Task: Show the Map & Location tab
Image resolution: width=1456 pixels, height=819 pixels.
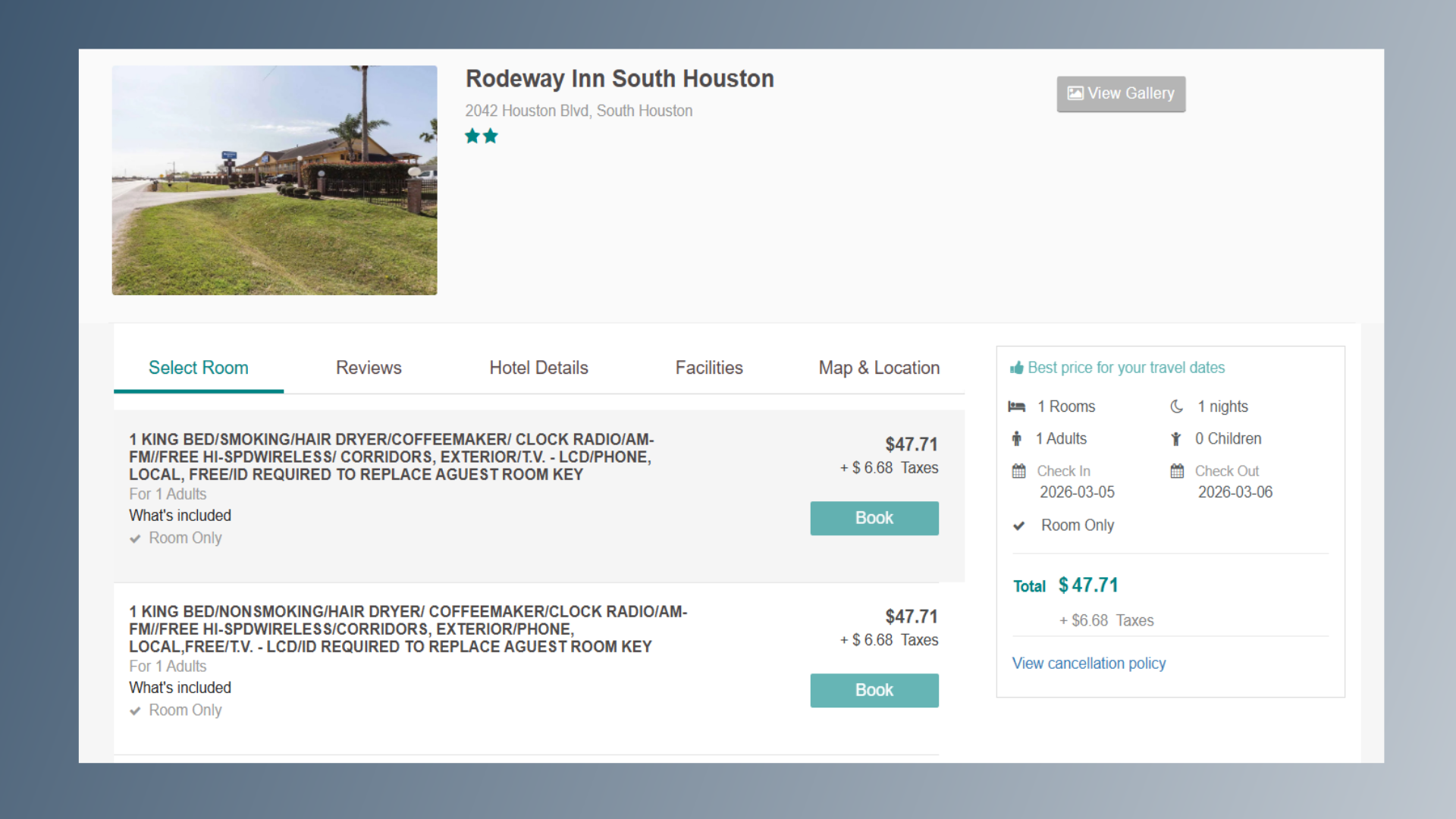Action: (879, 368)
